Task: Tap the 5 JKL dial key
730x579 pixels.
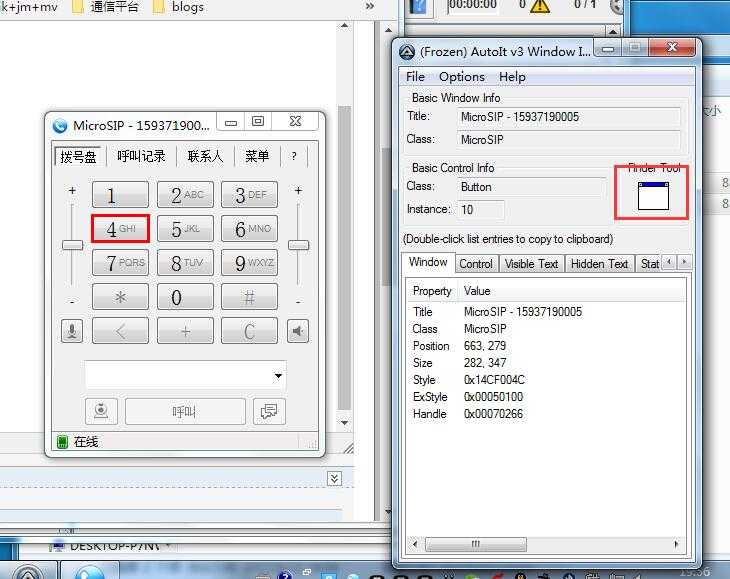Action: click(185, 229)
